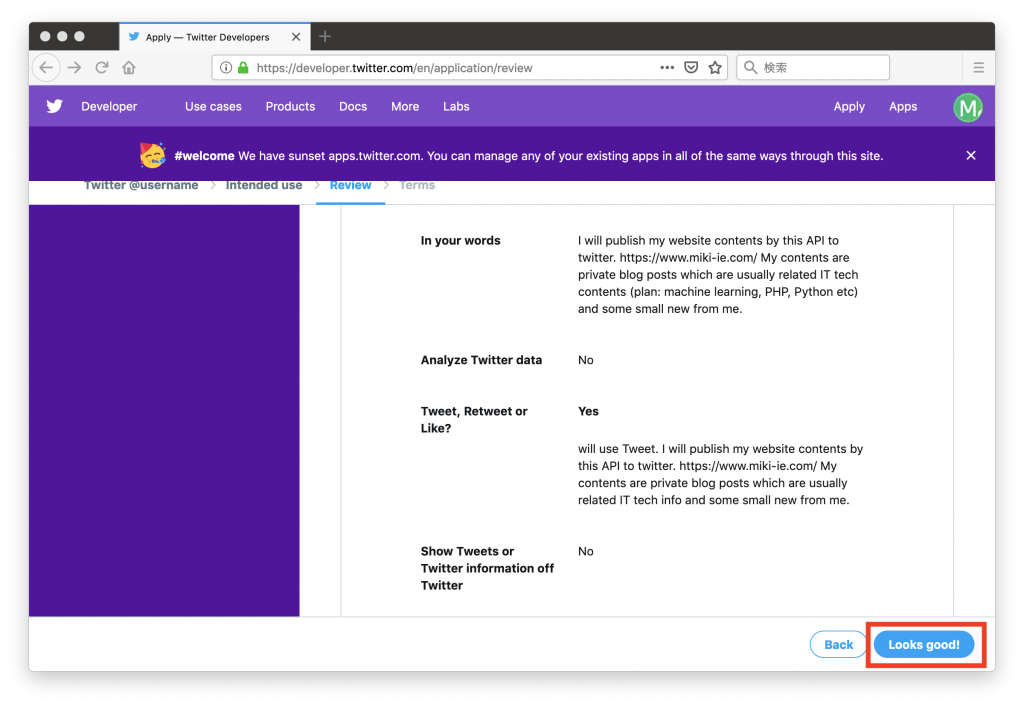The height and width of the screenshot is (707, 1024).
Task: Open the Use cases menu
Action: [213, 107]
